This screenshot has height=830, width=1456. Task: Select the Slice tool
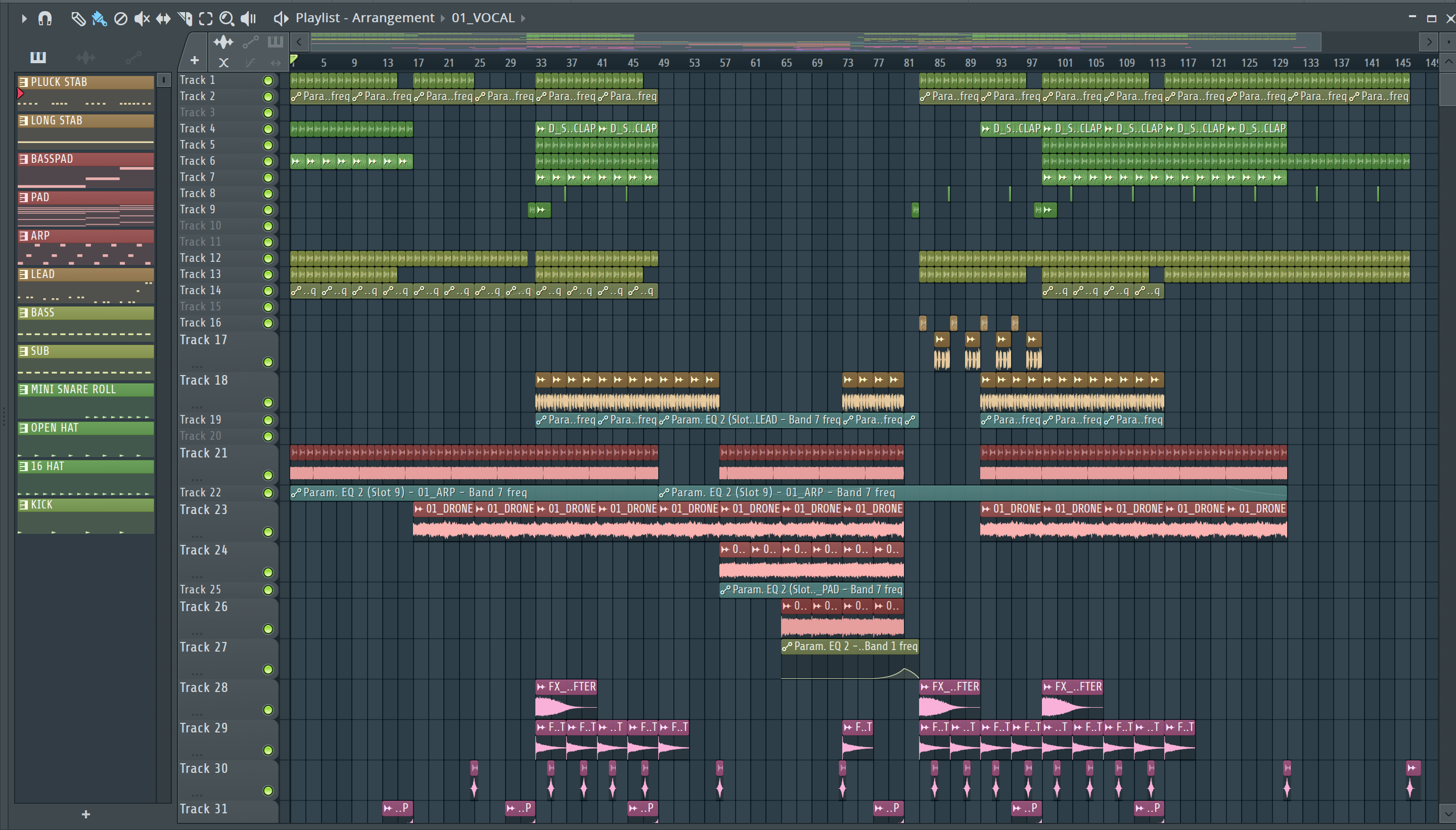point(184,18)
